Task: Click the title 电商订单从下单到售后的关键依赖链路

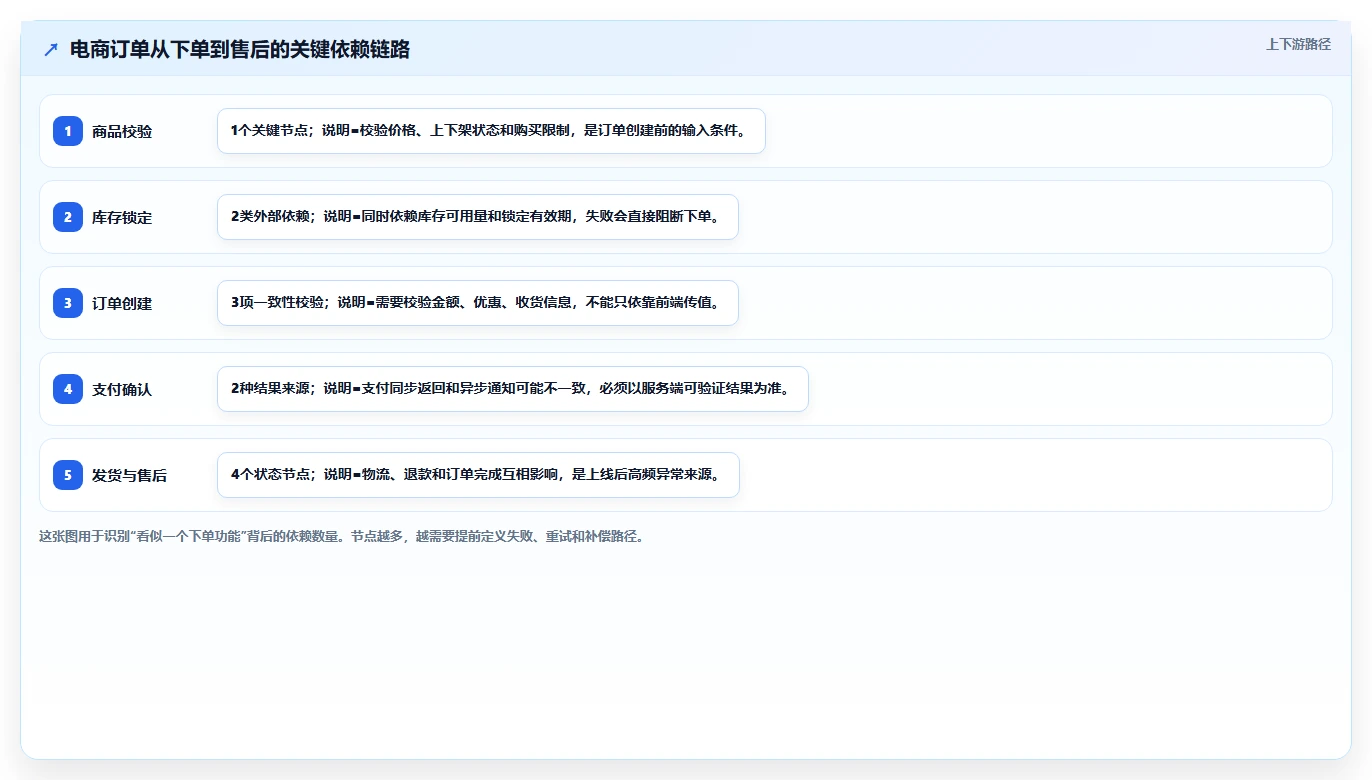Action: [240, 49]
